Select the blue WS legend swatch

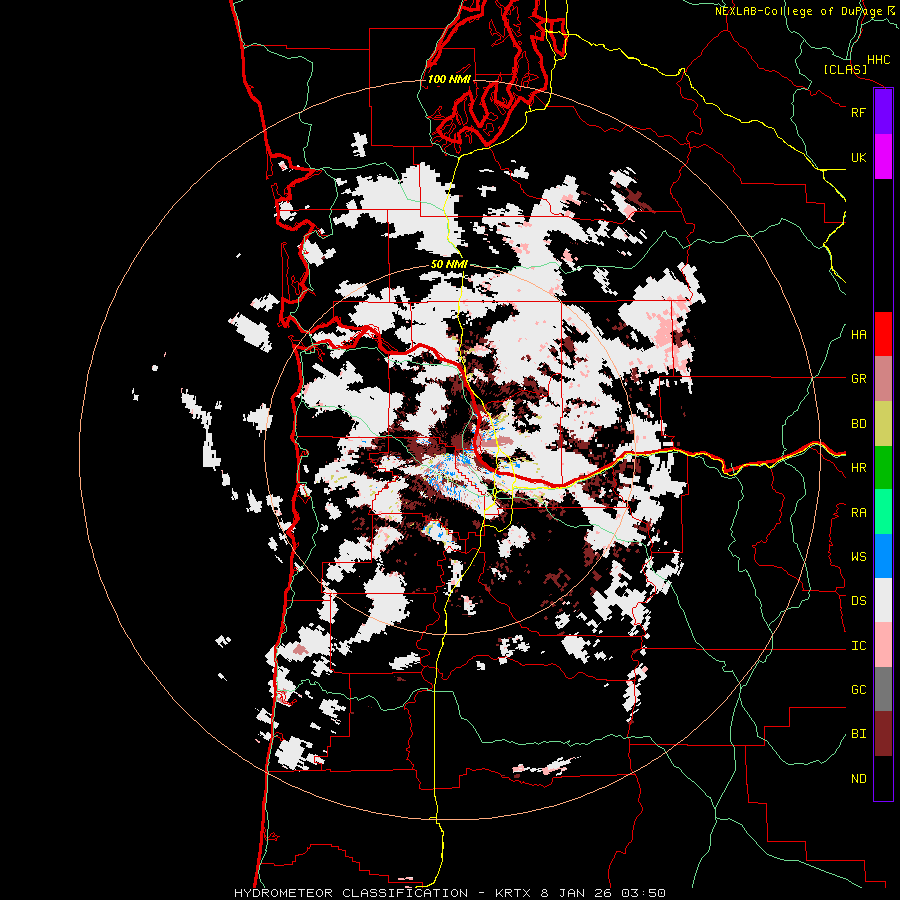click(x=883, y=556)
